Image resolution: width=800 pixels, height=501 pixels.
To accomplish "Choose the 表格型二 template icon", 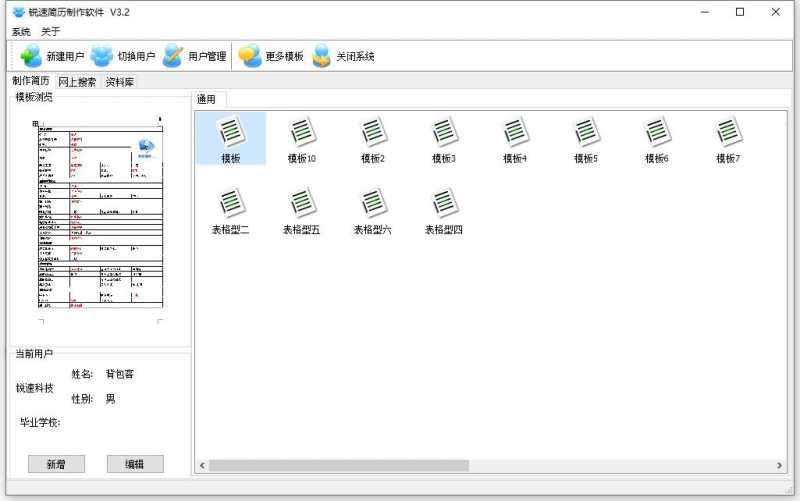I will point(231,205).
